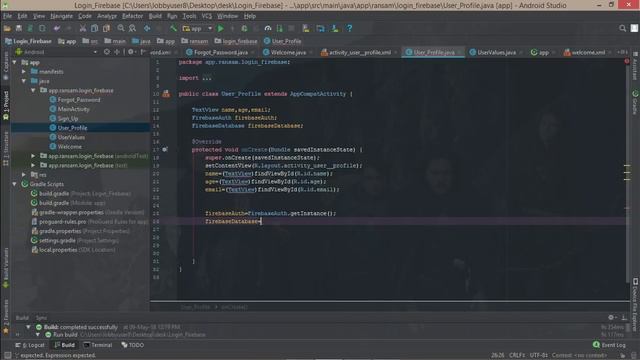The height and width of the screenshot is (360, 640).
Task: Click the Undo toolbar icon
Action: [57, 29]
